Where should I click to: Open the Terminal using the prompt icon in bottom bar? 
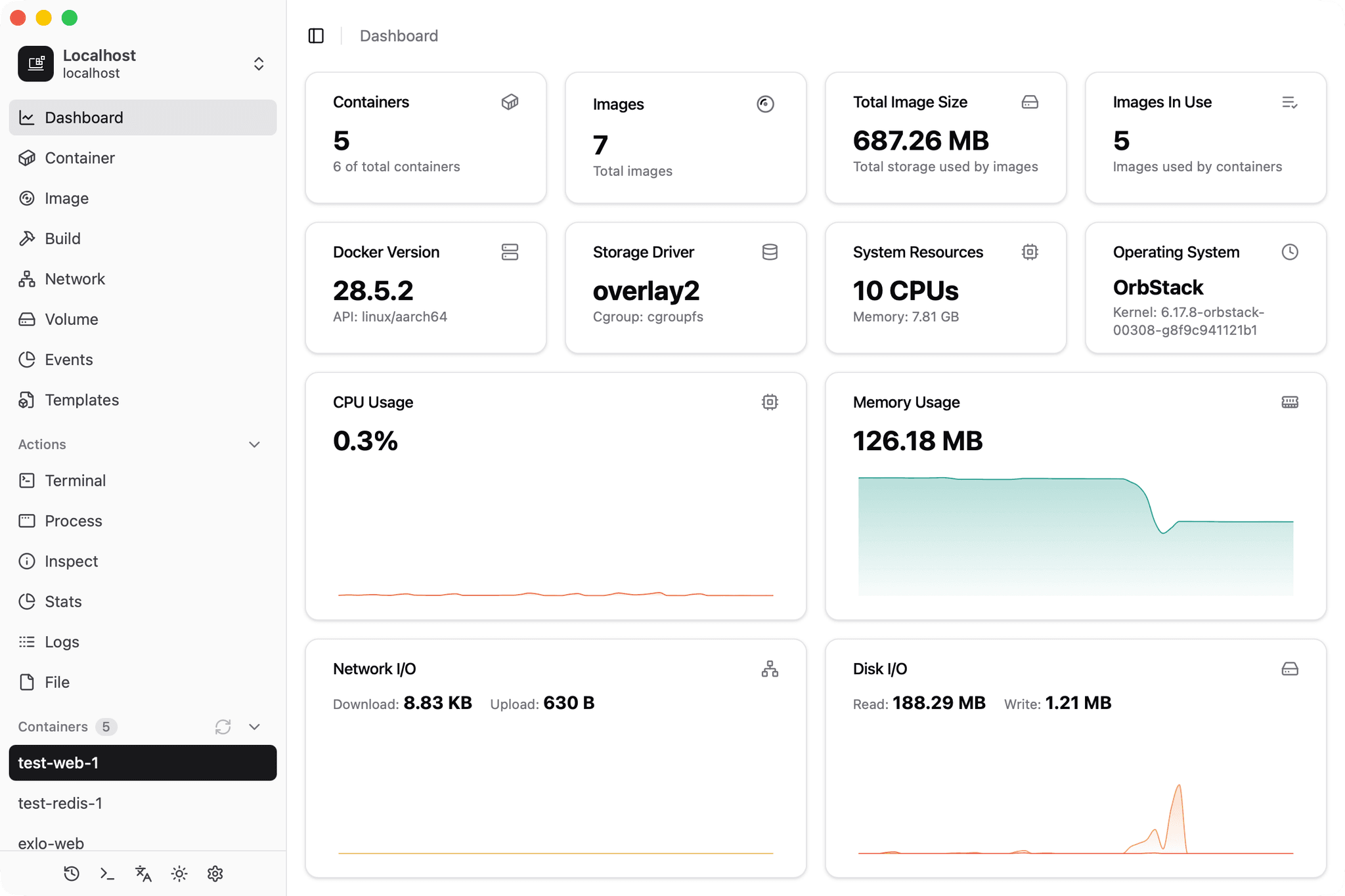pyautogui.click(x=107, y=874)
